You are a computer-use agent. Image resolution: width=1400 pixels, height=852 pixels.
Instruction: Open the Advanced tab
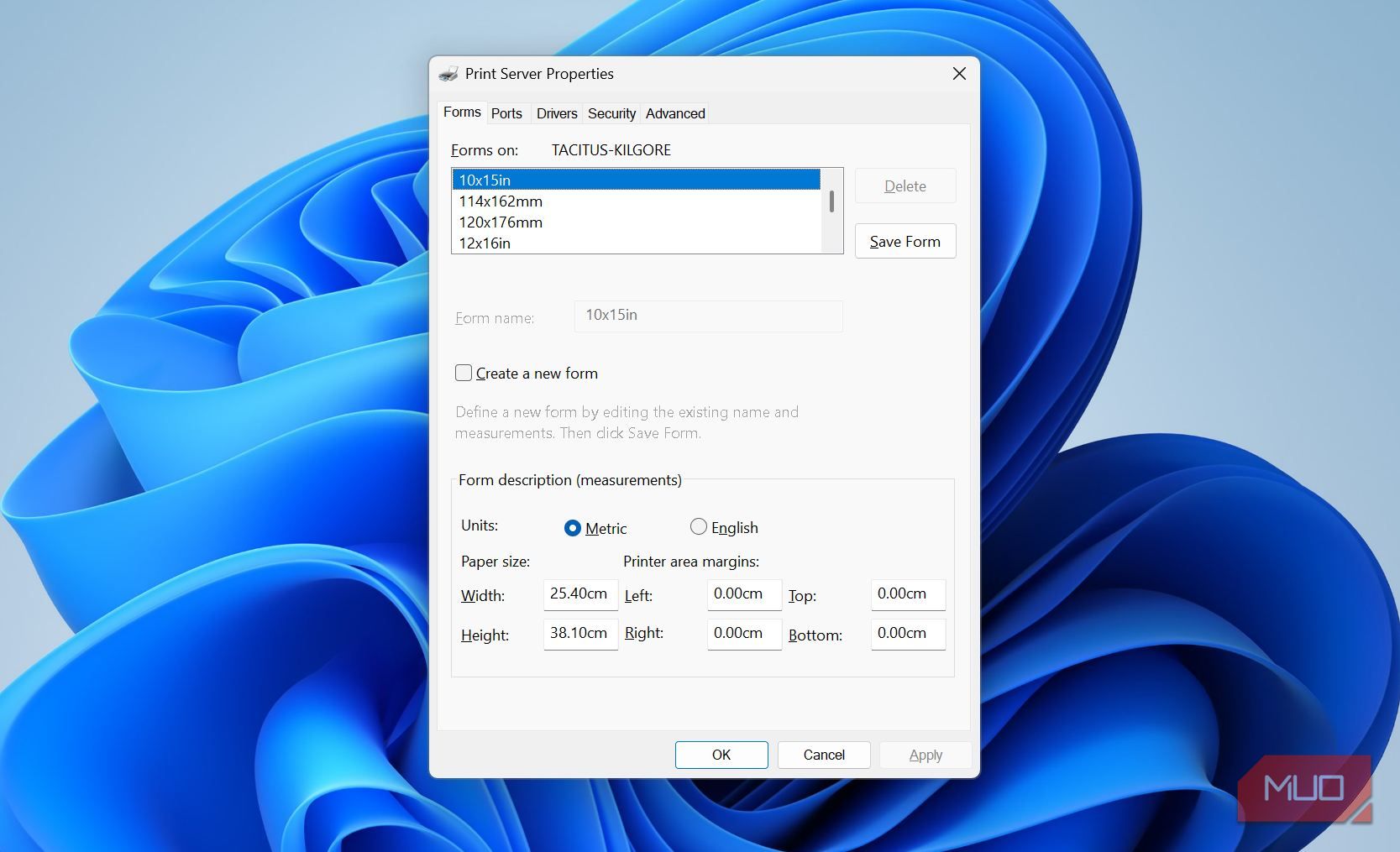click(x=675, y=113)
